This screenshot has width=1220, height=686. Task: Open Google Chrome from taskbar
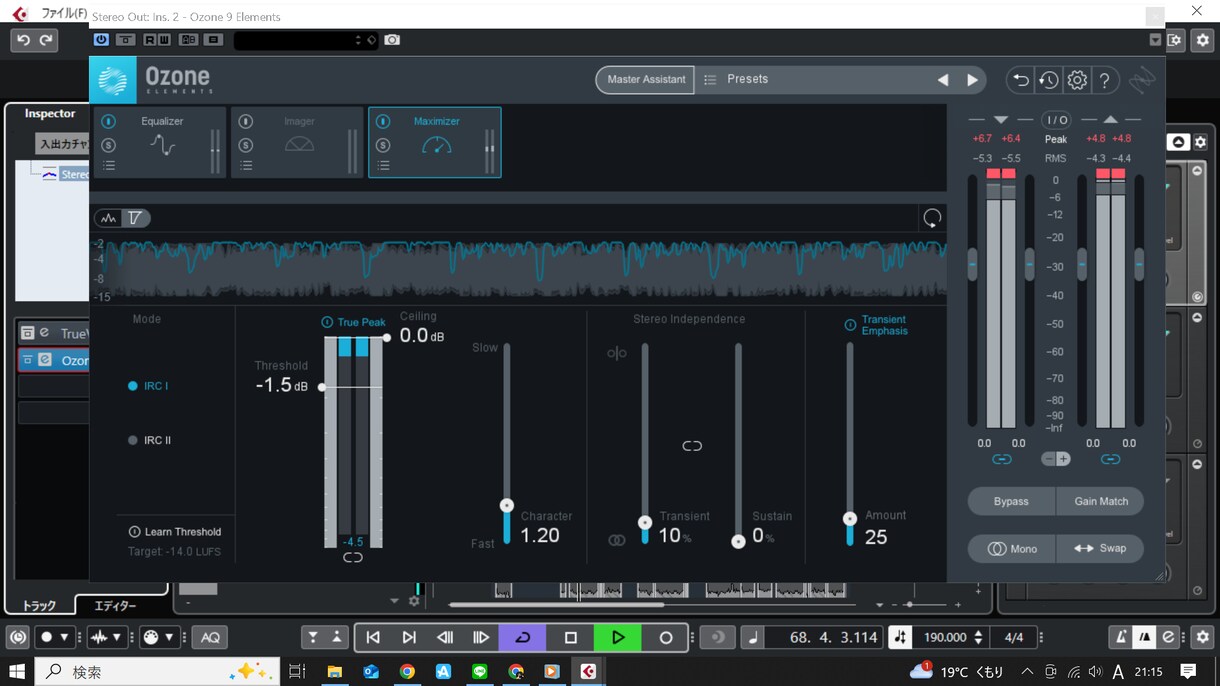click(407, 672)
